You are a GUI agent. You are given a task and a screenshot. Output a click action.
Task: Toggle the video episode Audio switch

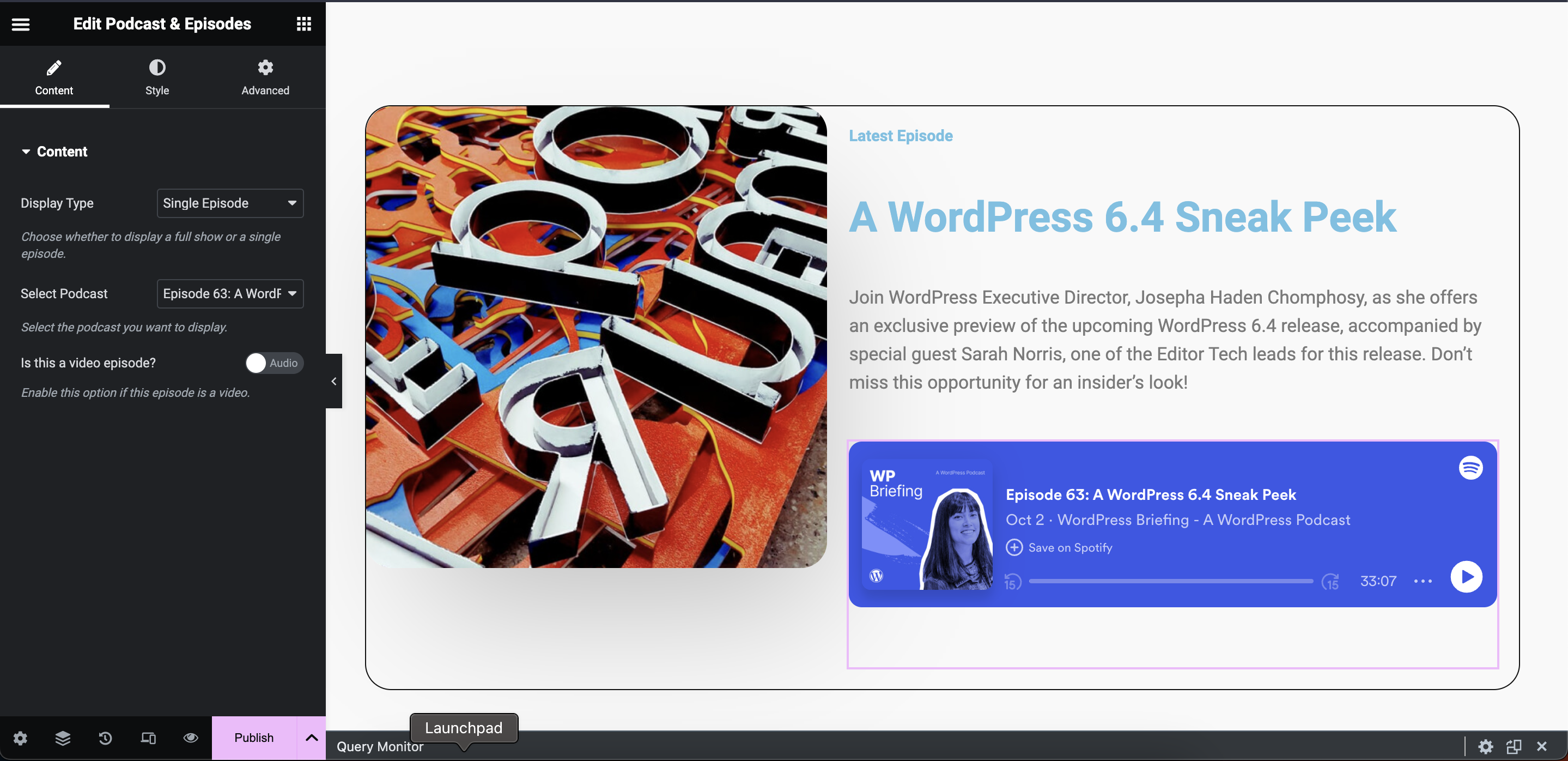tap(274, 363)
